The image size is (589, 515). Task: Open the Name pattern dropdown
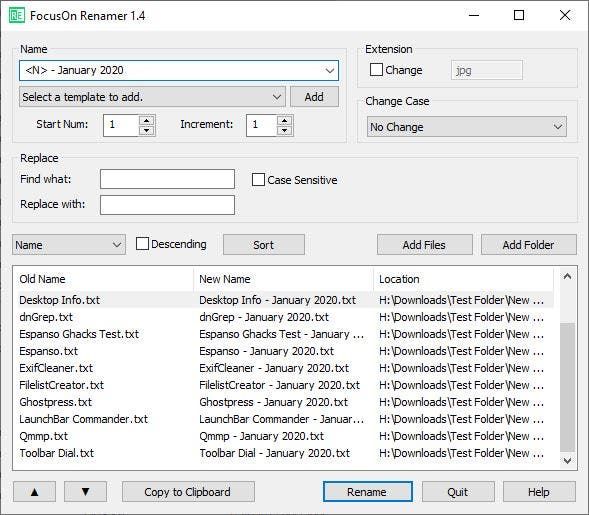329,71
